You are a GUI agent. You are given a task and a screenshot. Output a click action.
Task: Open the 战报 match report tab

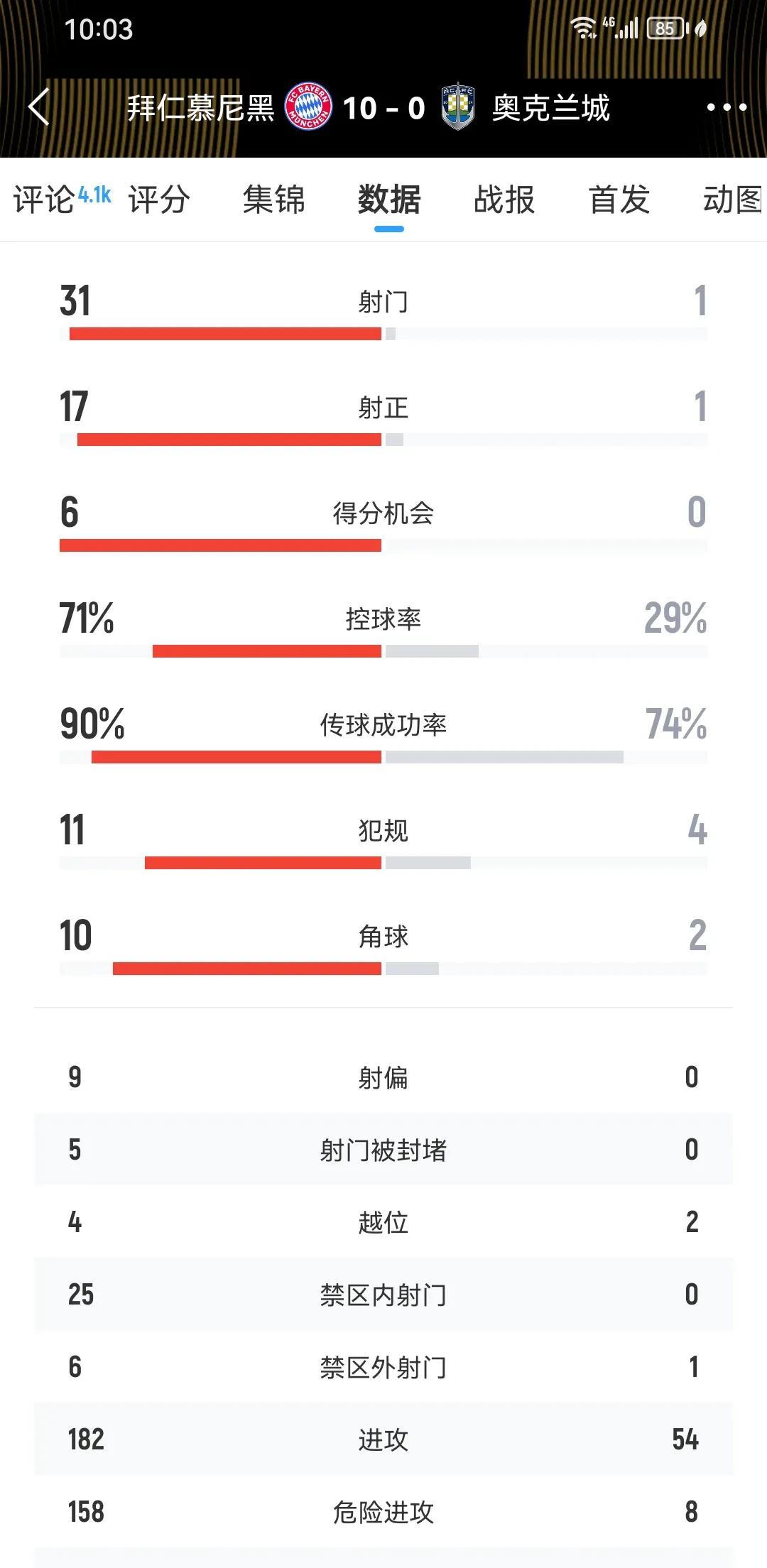[504, 199]
